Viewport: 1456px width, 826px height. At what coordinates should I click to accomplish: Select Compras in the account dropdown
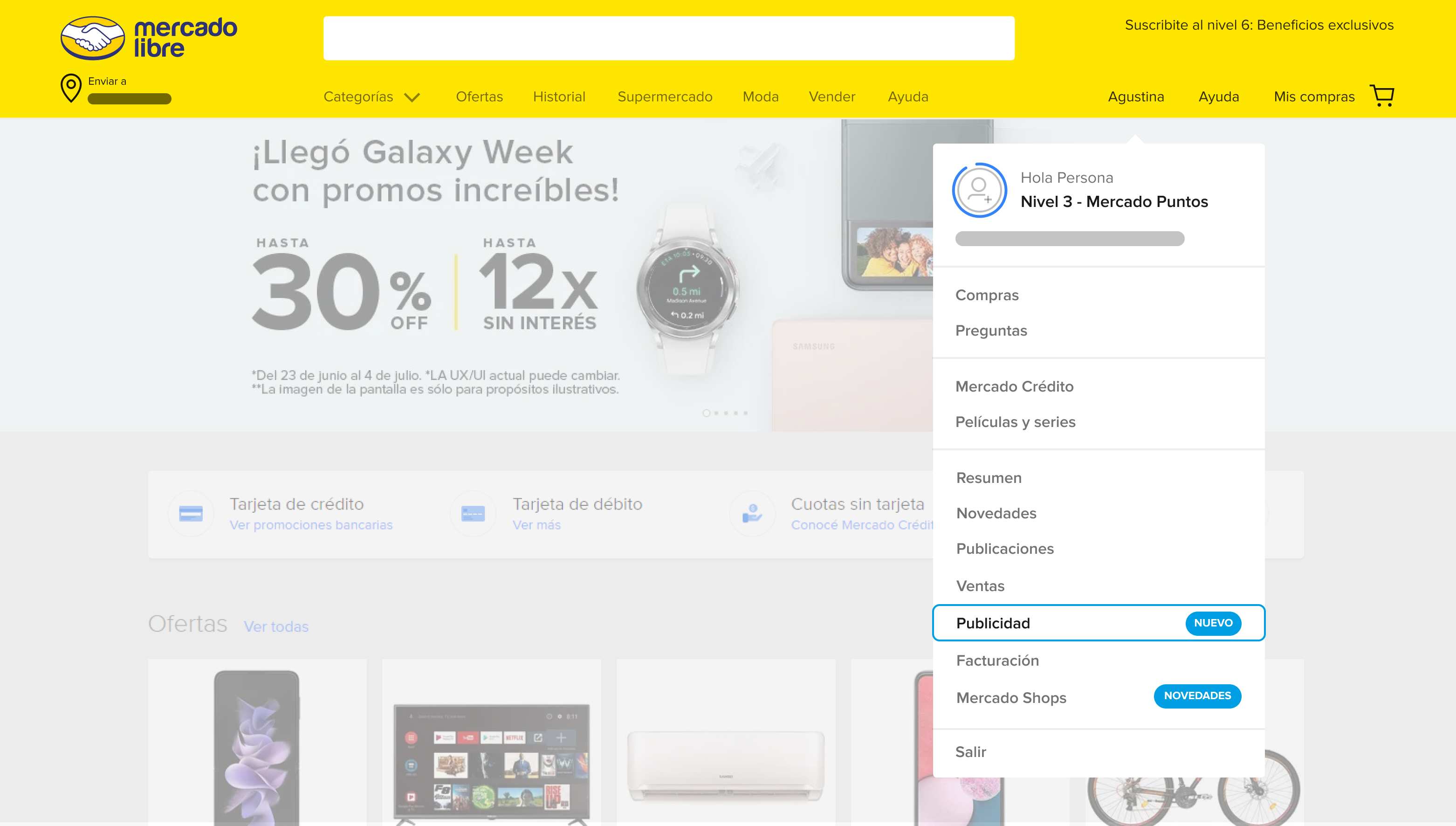pos(987,296)
